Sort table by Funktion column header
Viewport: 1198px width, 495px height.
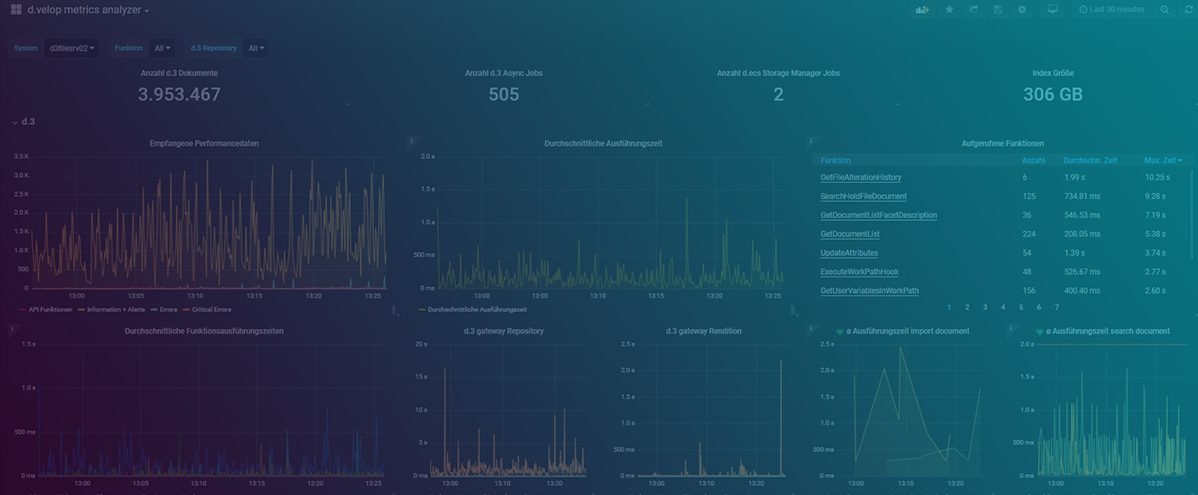tap(835, 160)
